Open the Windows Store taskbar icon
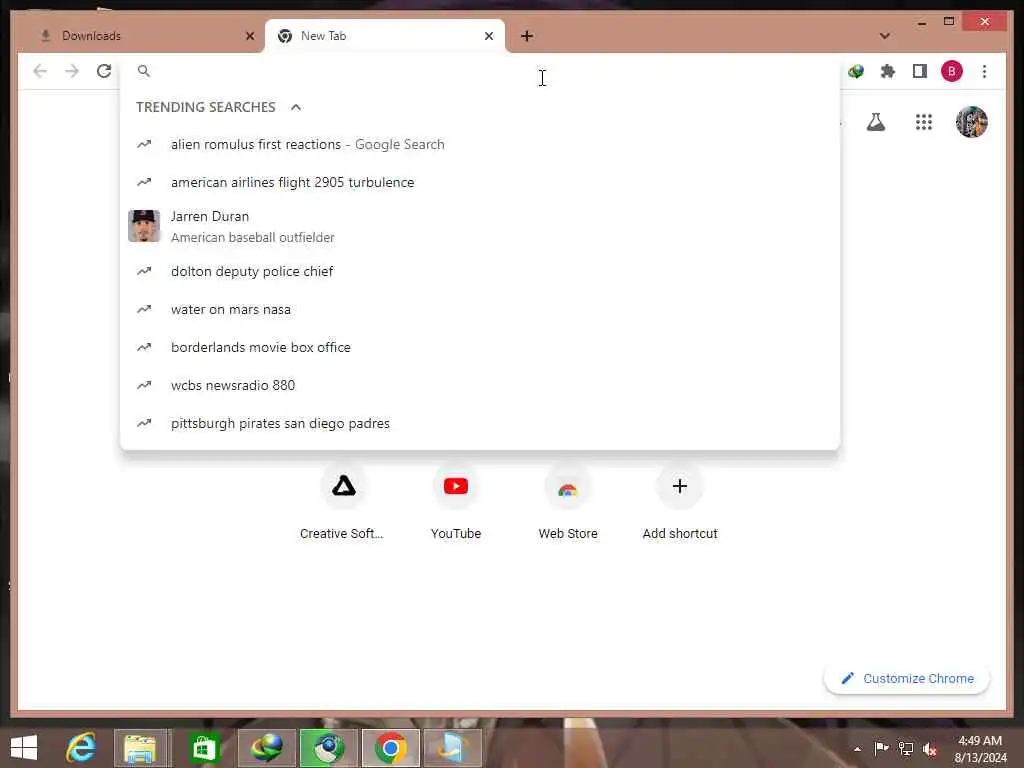 pyautogui.click(x=204, y=748)
